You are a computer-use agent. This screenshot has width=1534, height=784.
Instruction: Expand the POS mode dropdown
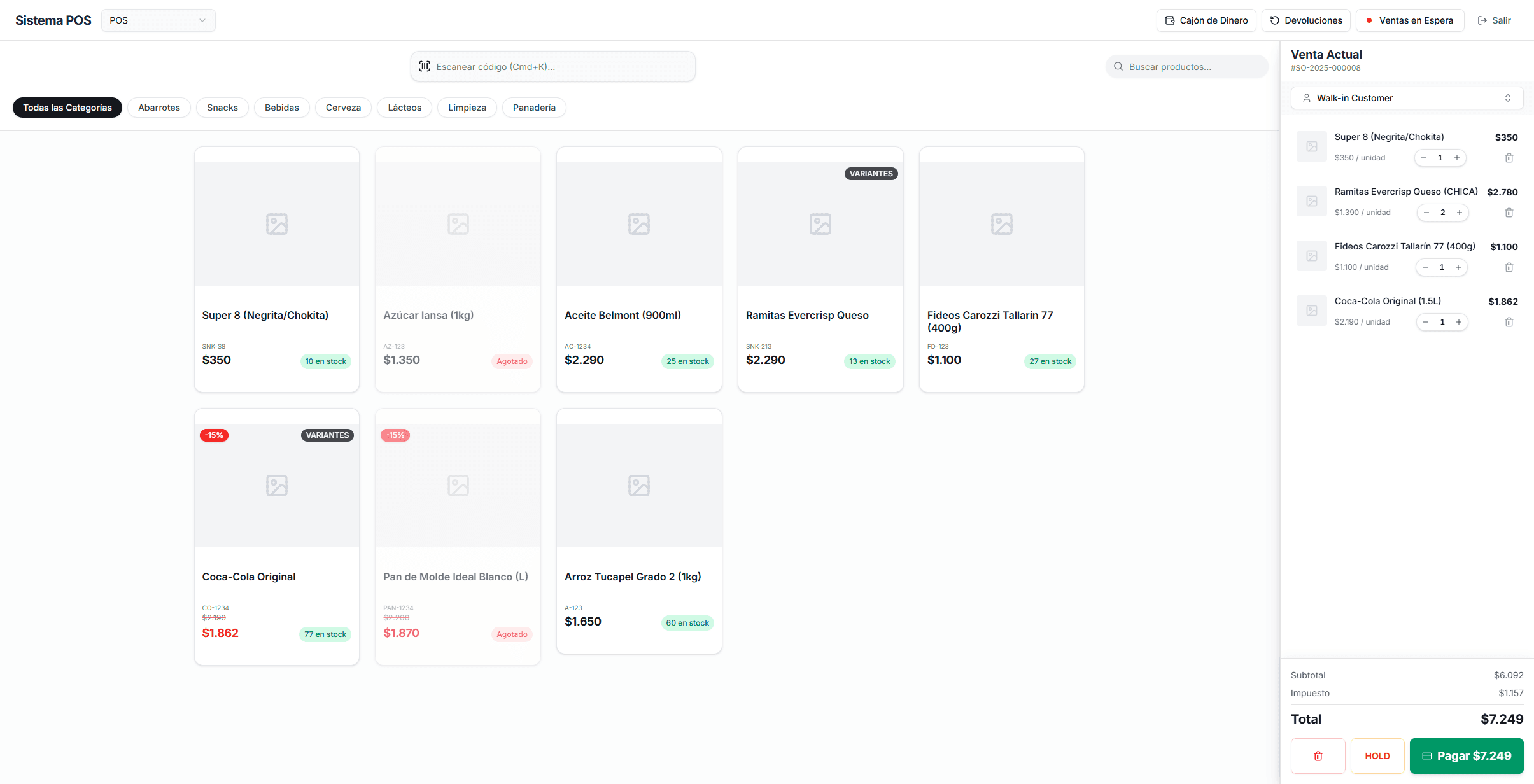[x=158, y=20]
